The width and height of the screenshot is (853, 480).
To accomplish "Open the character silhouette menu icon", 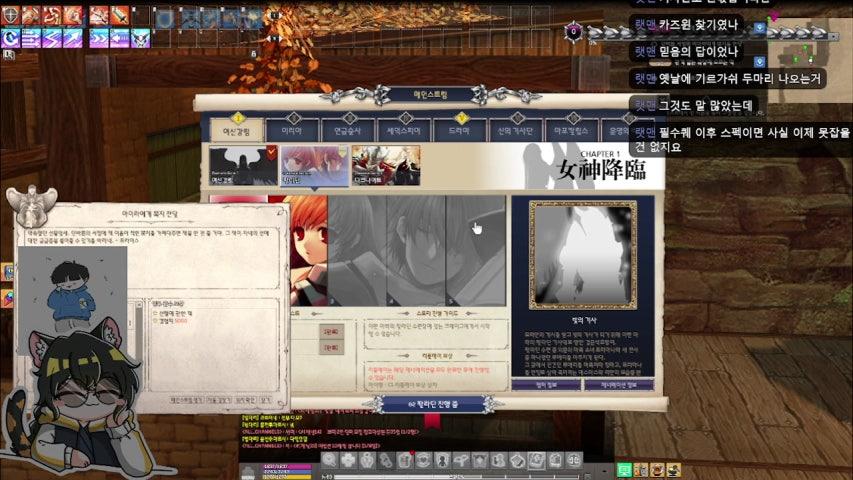I will (x=443, y=460).
